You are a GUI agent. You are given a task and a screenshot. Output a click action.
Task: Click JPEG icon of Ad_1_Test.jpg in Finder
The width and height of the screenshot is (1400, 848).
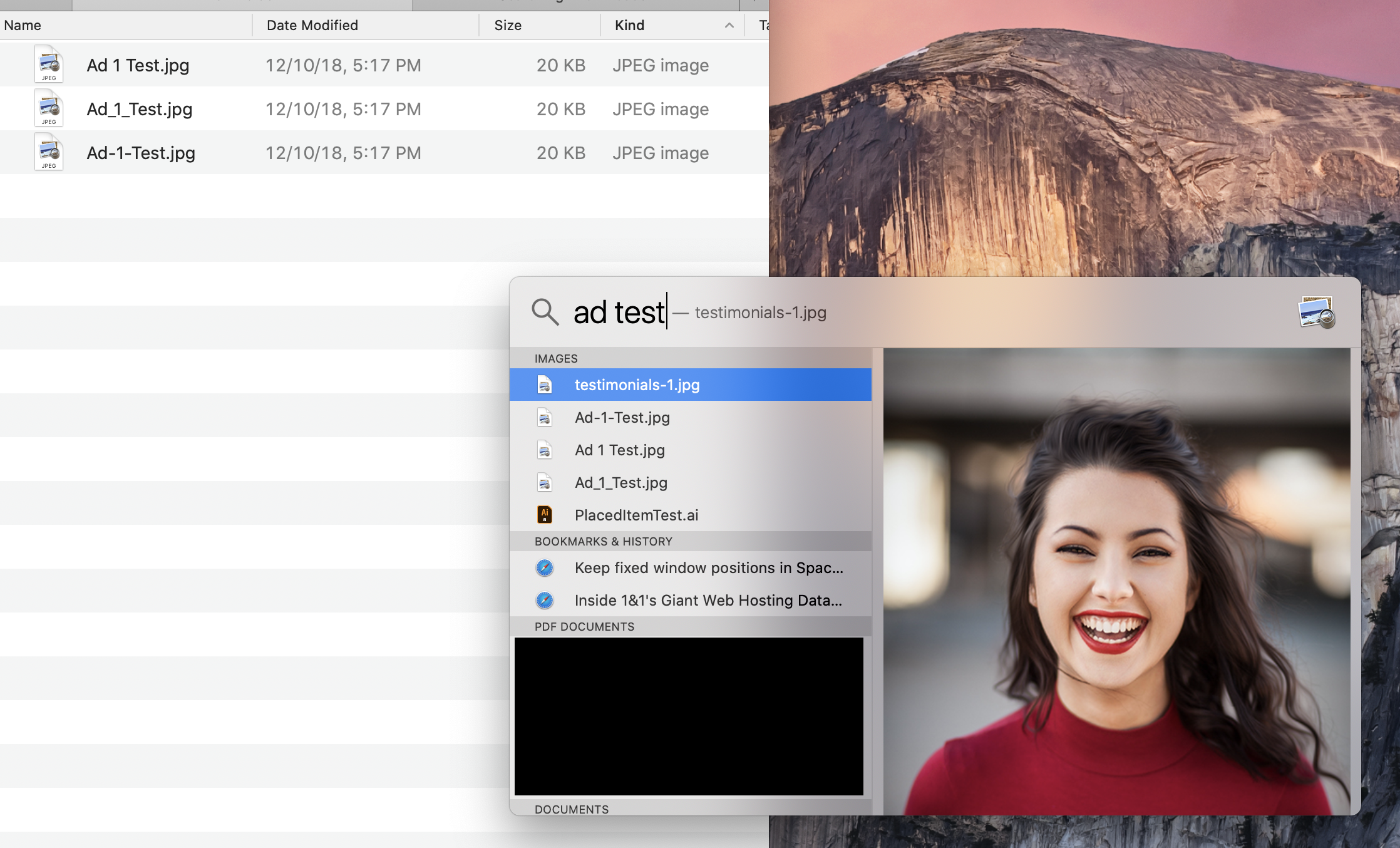point(49,108)
